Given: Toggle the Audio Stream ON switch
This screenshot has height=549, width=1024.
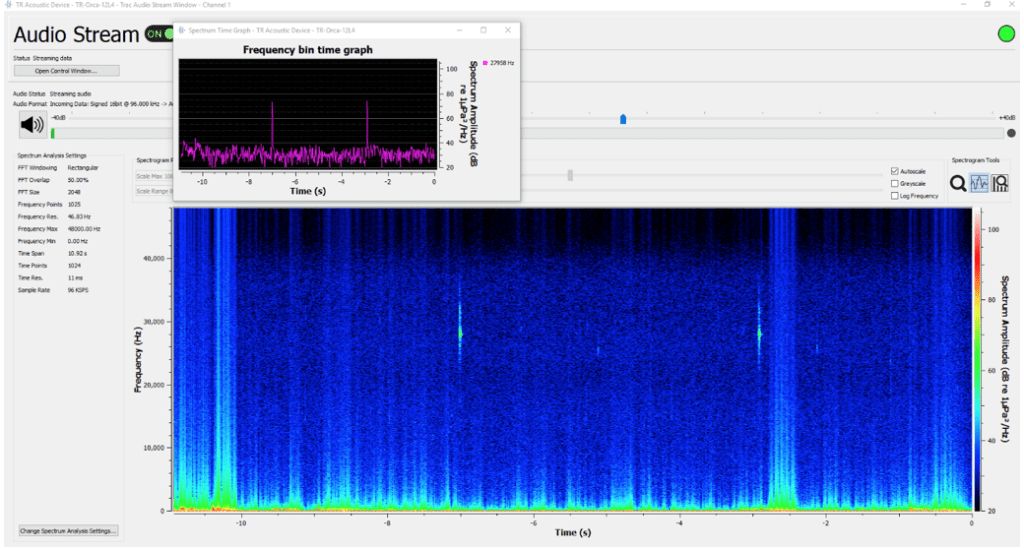Looking at the screenshot, I should click(158, 34).
